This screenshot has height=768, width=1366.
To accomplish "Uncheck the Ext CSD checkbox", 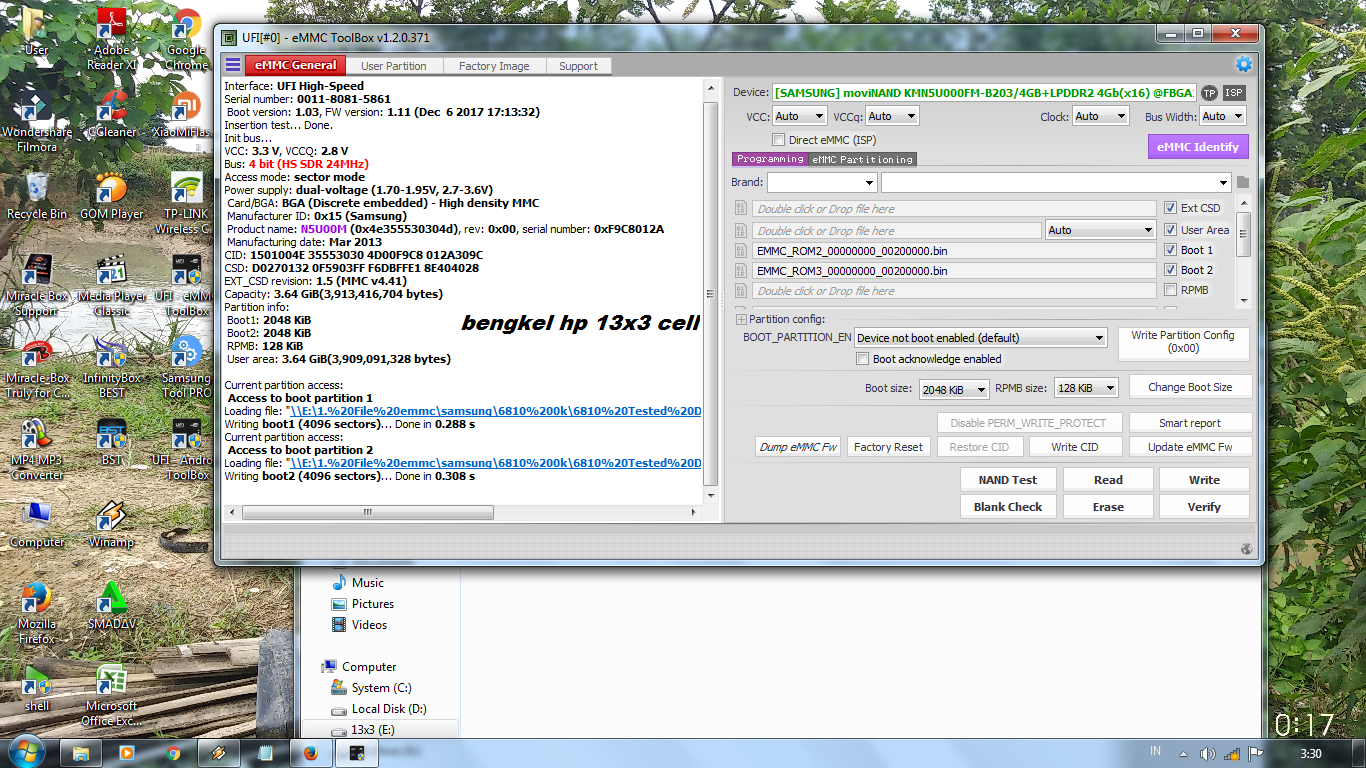I will tap(1170, 208).
